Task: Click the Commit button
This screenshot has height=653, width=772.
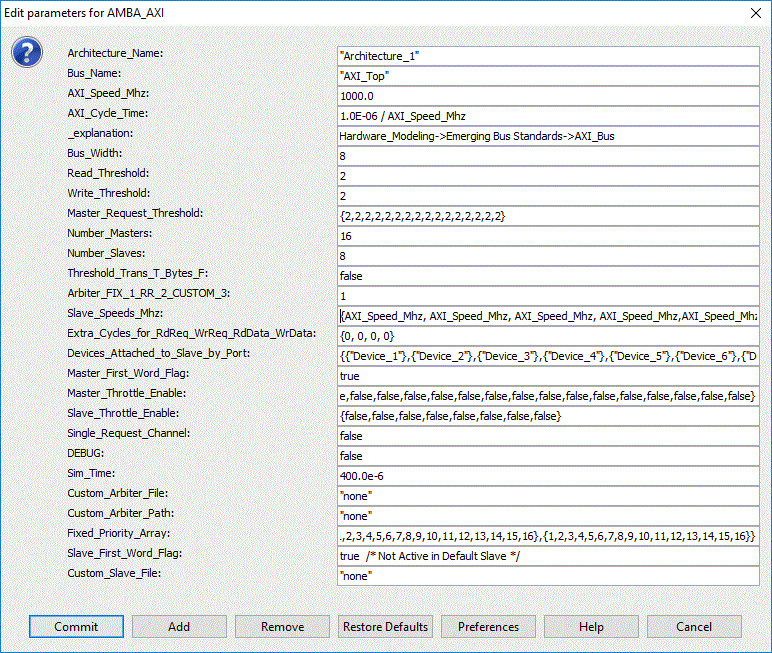Action: (x=76, y=626)
